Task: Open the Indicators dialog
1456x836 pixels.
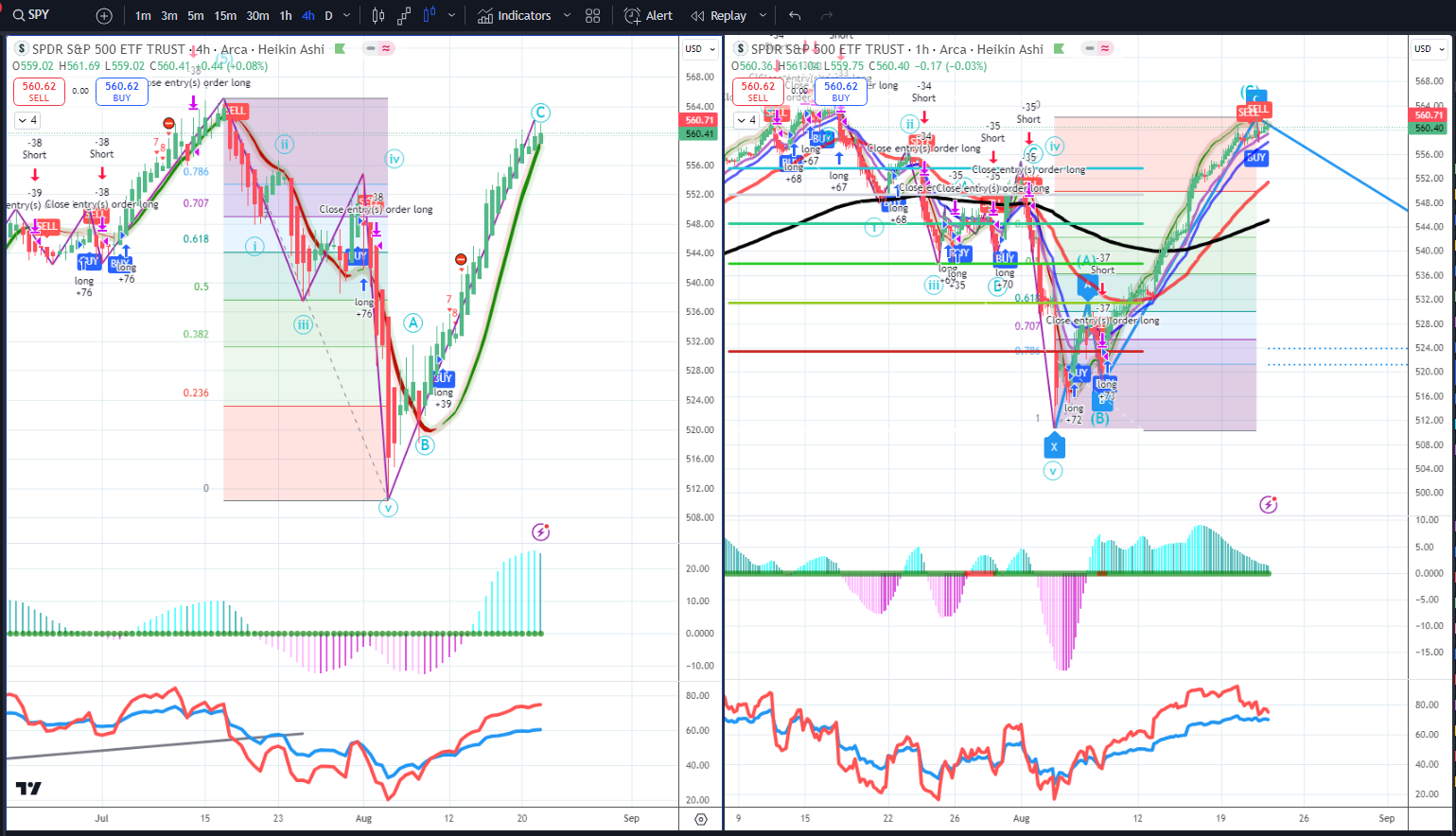Action: 514,16
